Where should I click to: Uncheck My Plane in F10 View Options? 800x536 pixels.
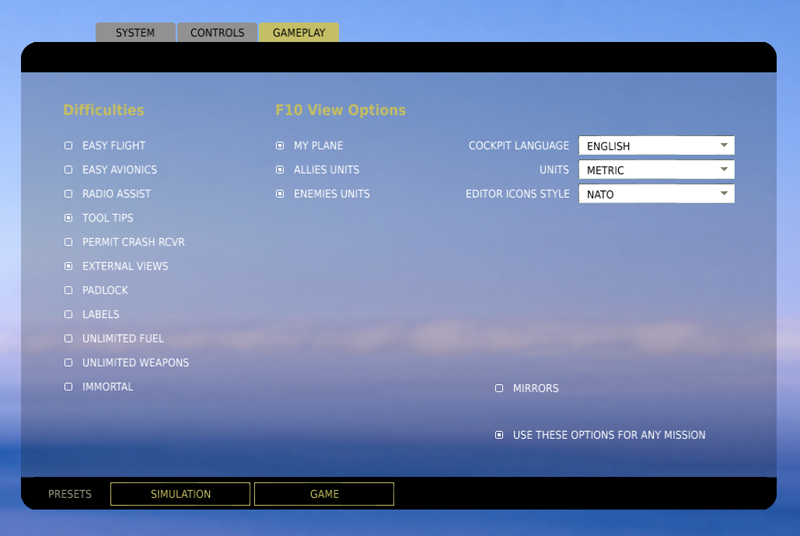[280, 146]
